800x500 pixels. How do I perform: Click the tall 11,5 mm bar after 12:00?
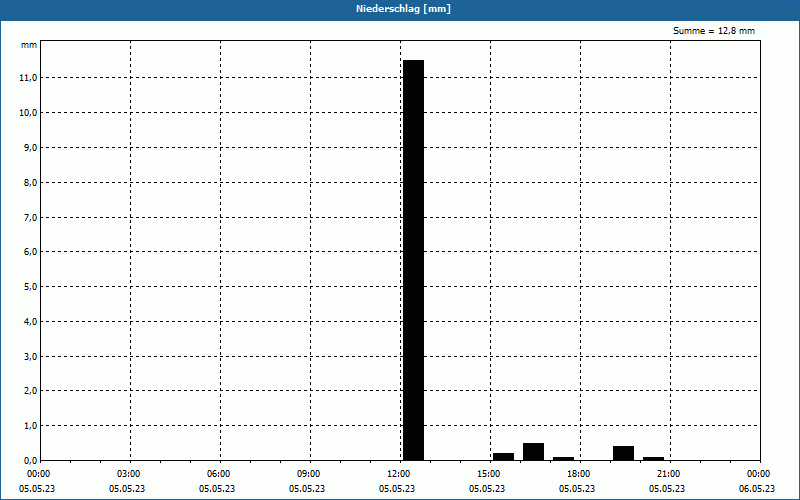pos(413,260)
